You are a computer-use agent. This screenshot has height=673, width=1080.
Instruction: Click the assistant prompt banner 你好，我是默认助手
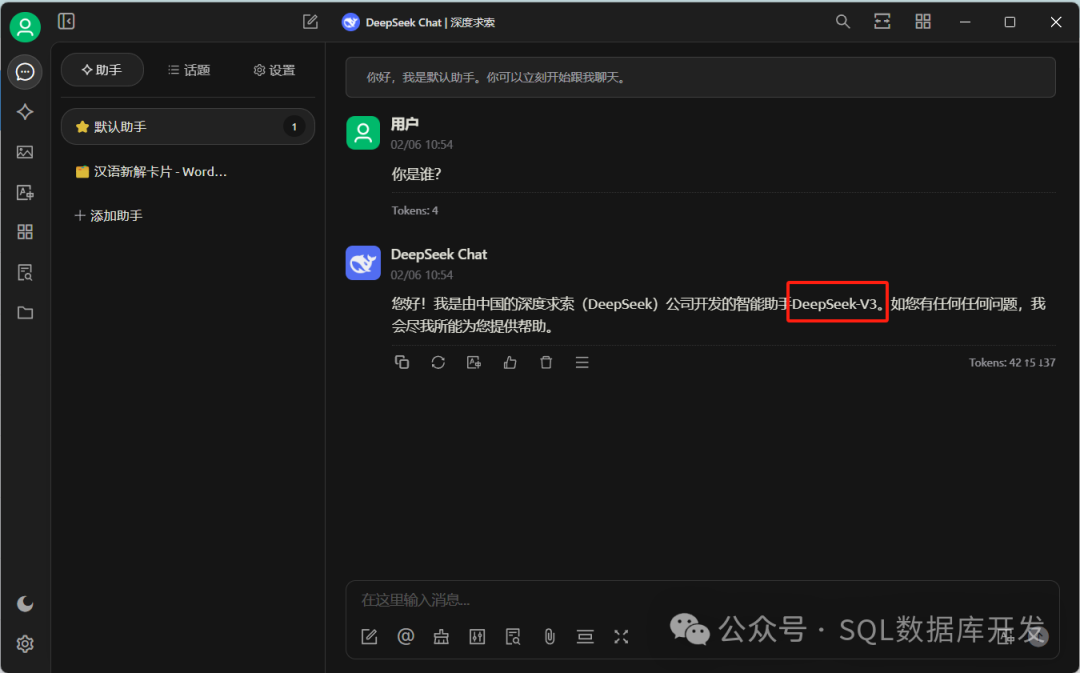pos(700,77)
